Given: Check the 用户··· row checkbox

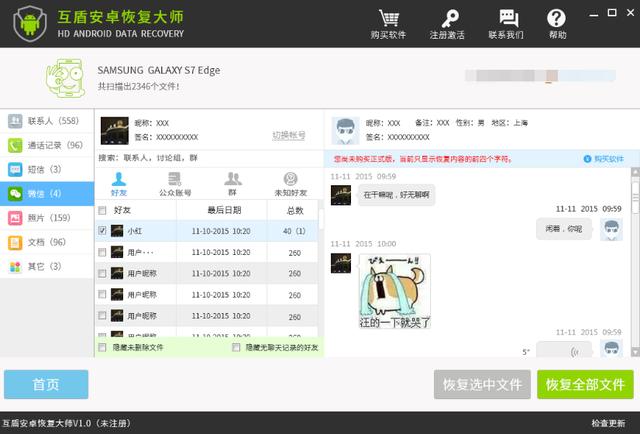Looking at the screenshot, I should click(x=102, y=252).
